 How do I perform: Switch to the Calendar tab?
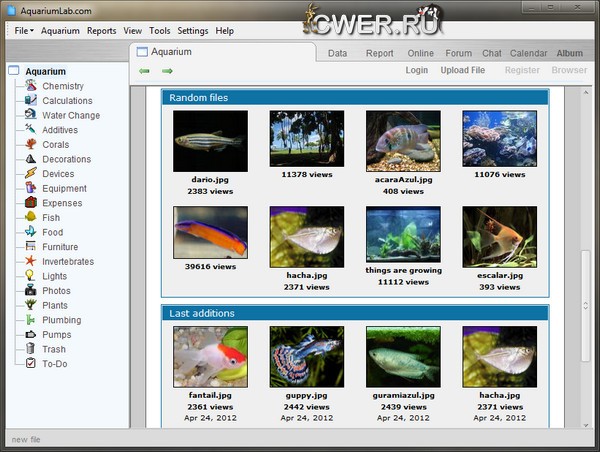[x=528, y=53]
